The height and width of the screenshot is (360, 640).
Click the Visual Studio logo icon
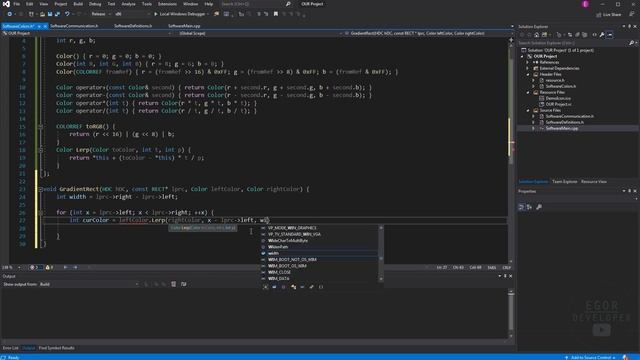[x=6, y=4]
